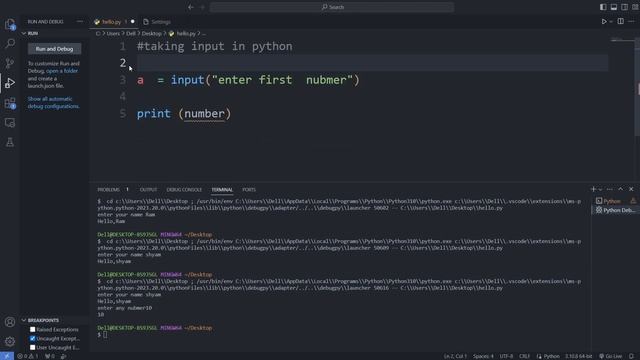Open the OUTPUT panel tab

click(x=148, y=190)
